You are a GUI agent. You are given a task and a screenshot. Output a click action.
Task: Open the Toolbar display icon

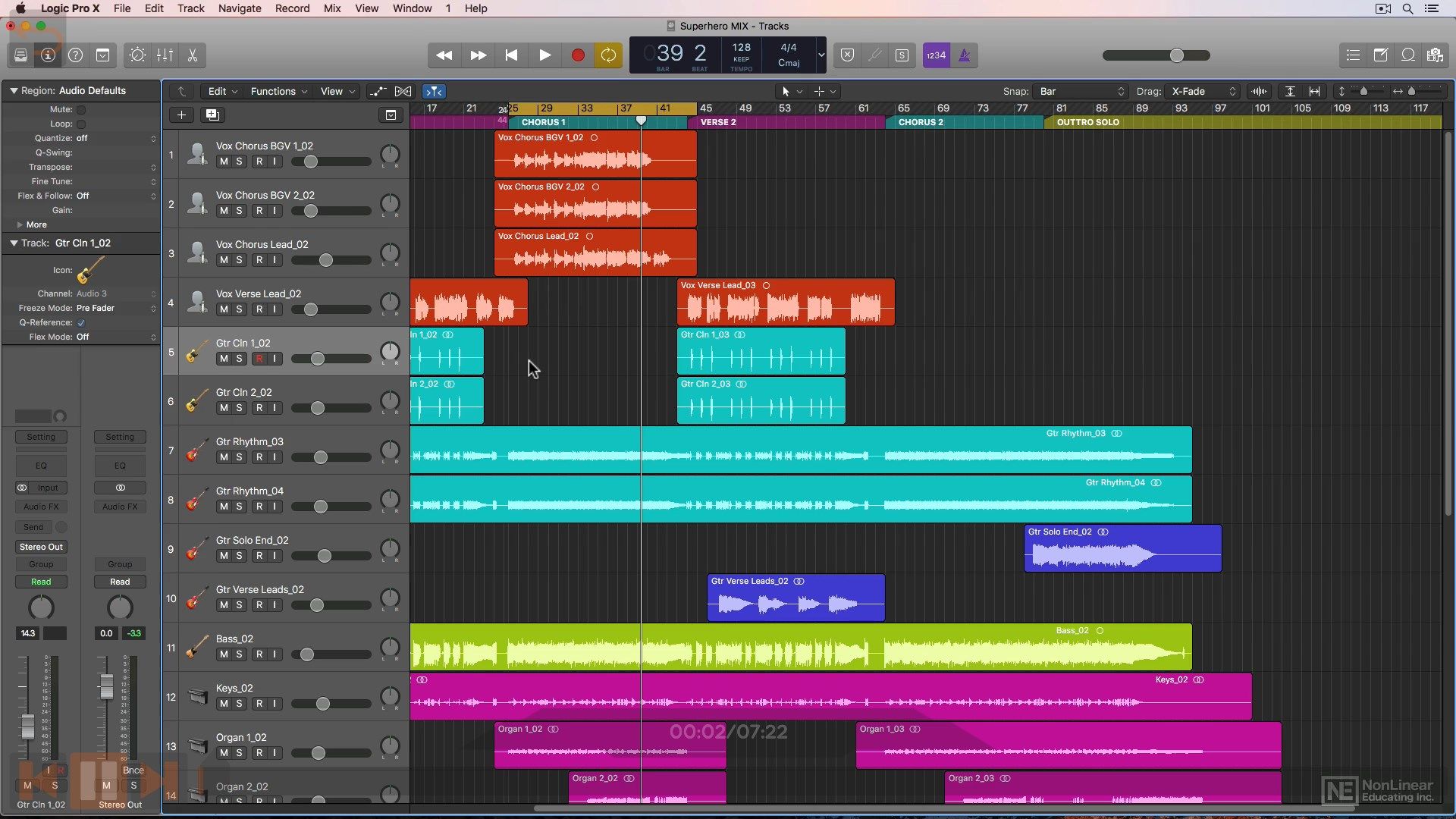click(x=102, y=55)
